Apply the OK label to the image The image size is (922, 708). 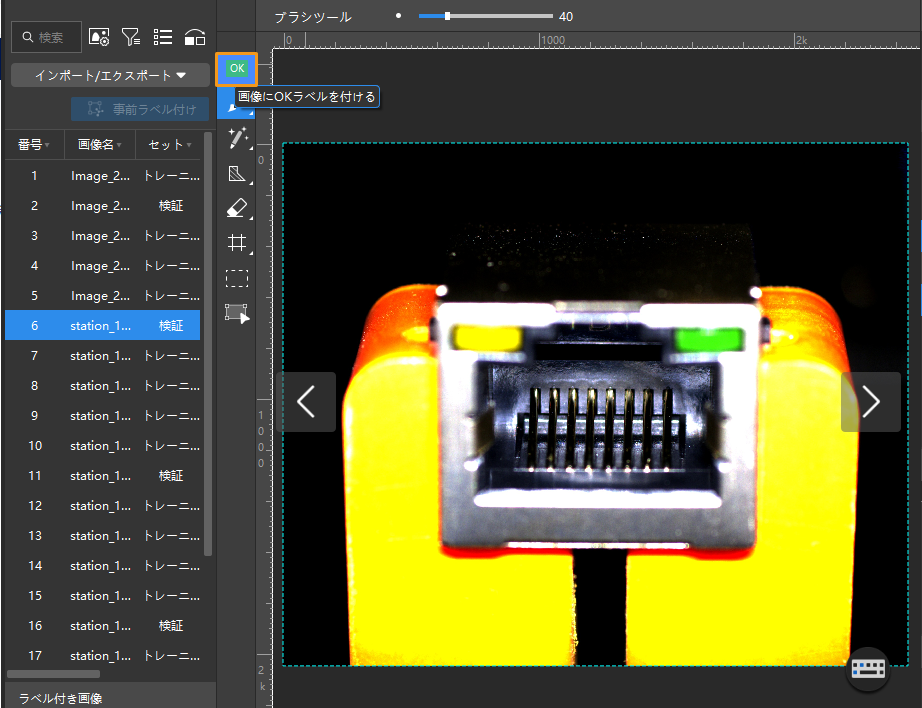coord(236,69)
